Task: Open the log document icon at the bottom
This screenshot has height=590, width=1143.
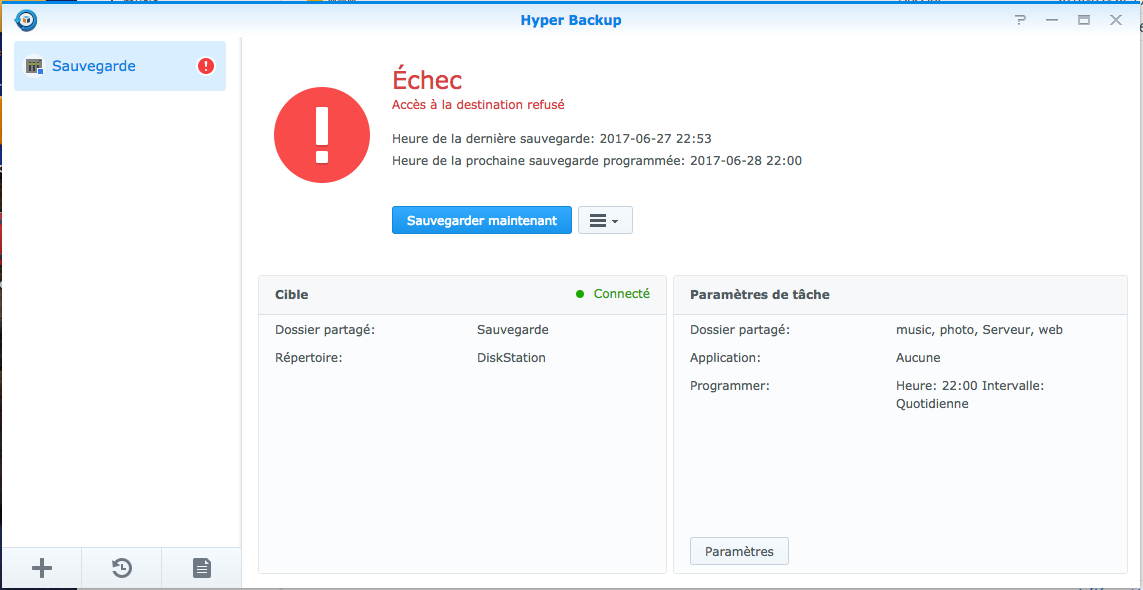Action: tap(201, 567)
